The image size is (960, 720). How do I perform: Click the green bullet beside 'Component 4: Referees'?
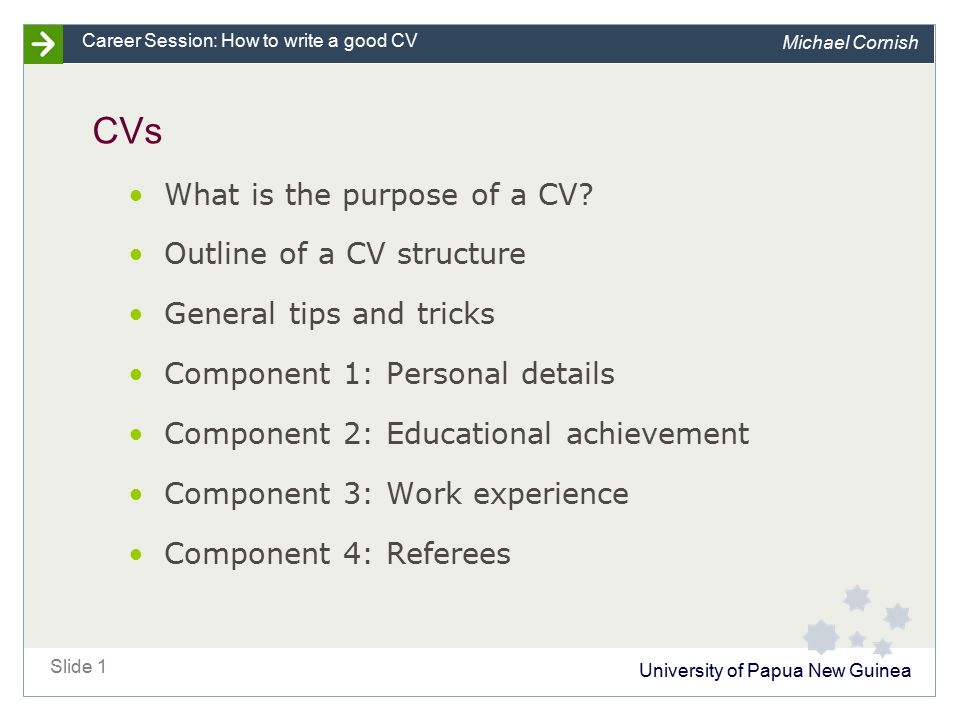tap(136, 555)
